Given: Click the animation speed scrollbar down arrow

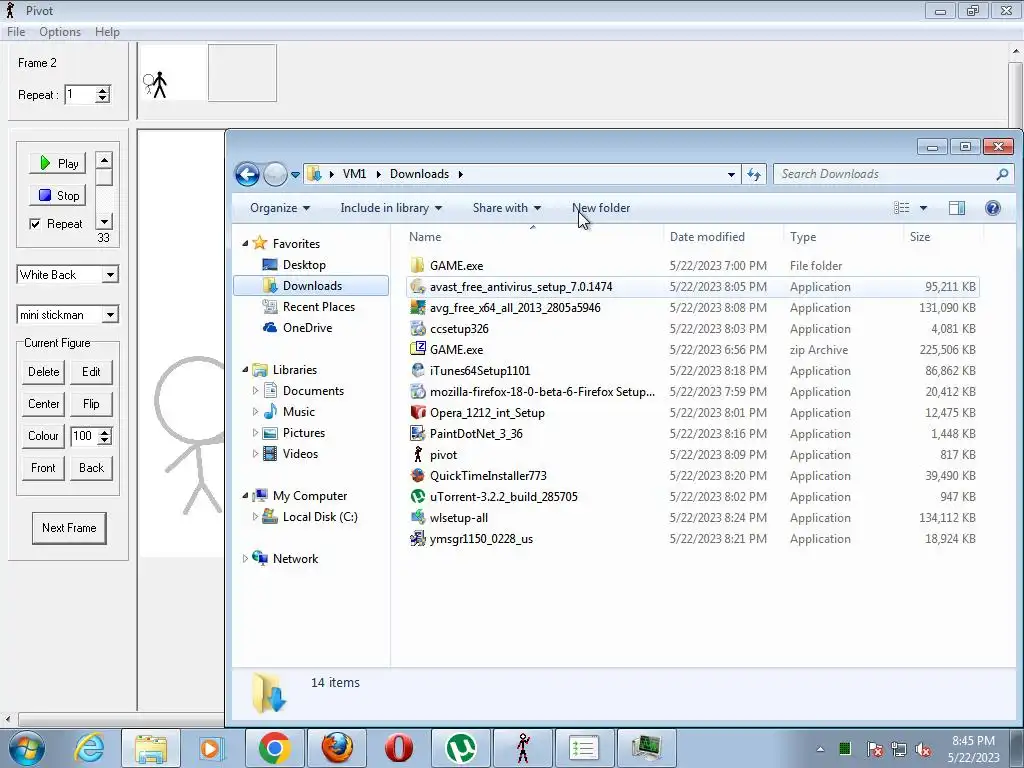Looking at the screenshot, I should [104, 221].
